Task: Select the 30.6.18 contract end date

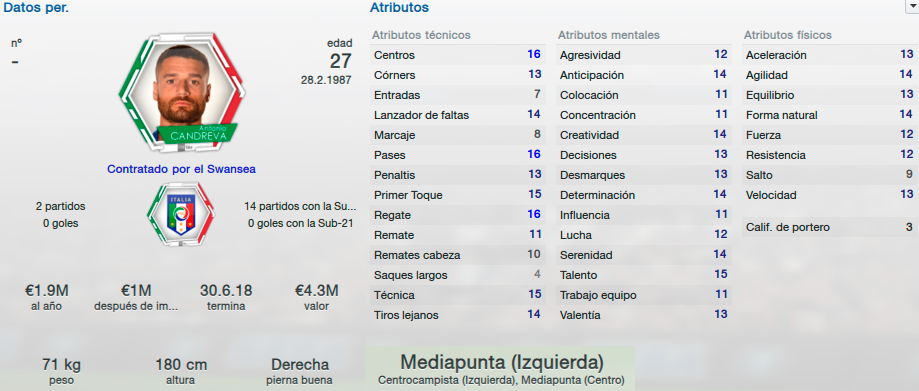Action: pos(226,296)
